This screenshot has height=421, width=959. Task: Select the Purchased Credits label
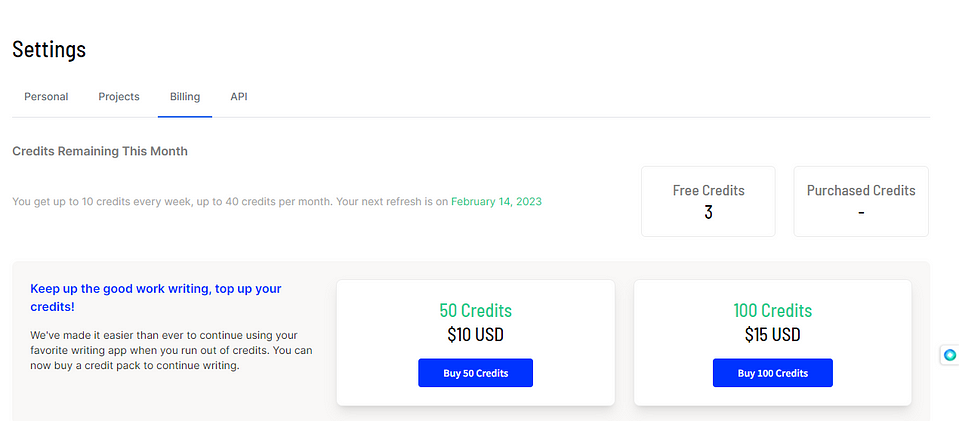861,190
